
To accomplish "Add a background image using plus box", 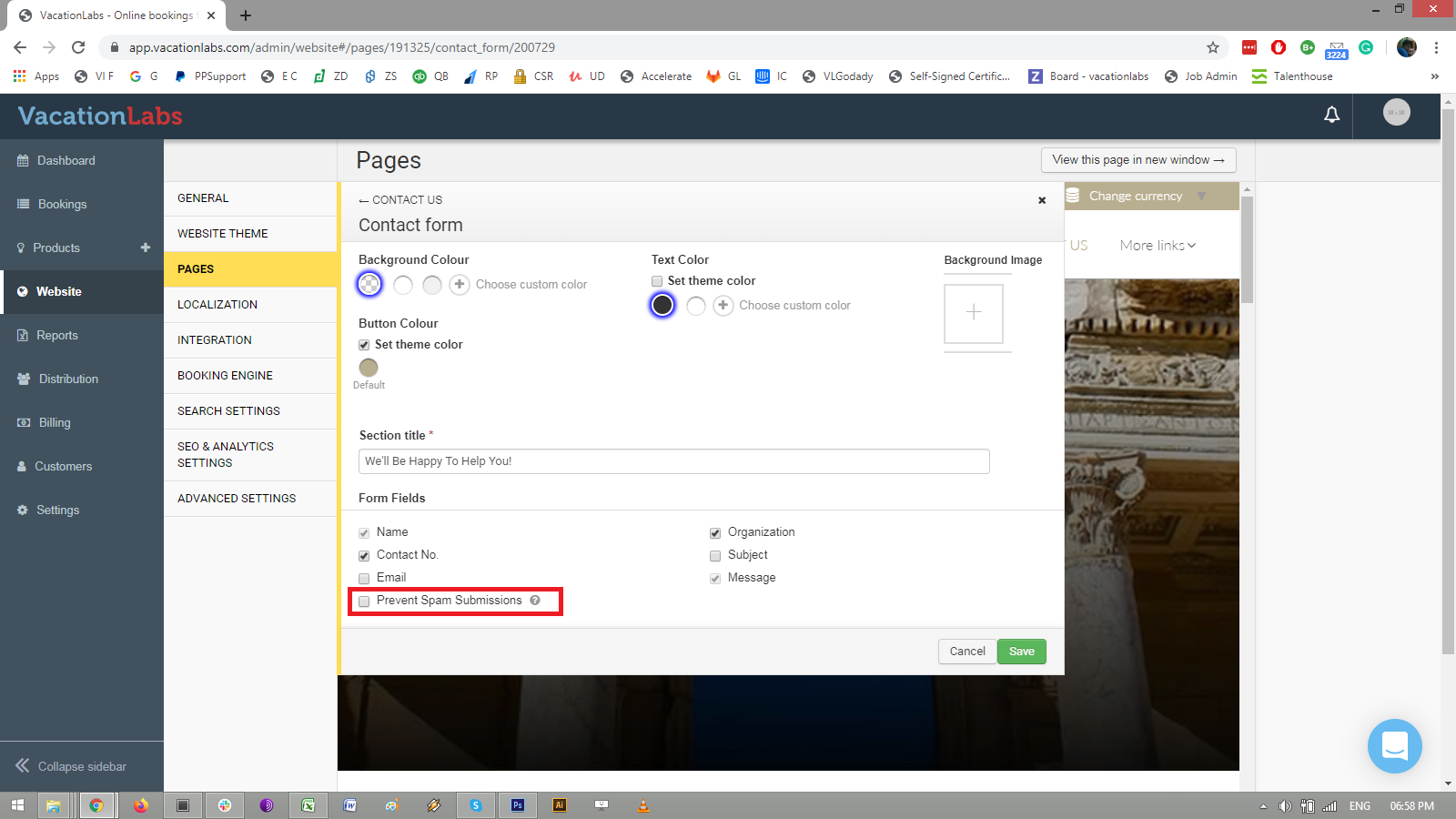I will tap(974, 313).
